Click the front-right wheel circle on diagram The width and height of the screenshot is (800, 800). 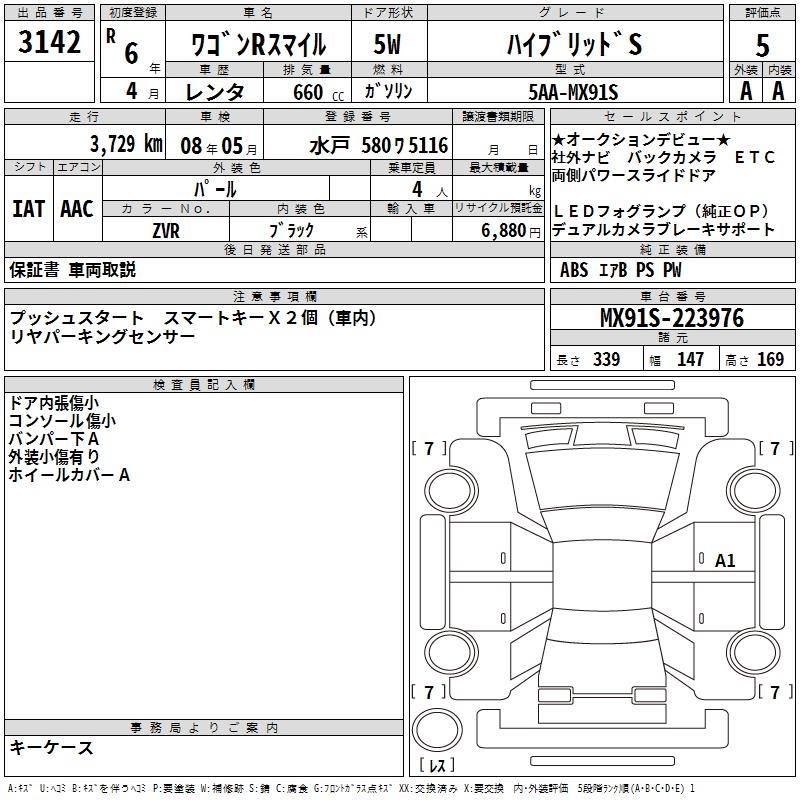point(754,491)
